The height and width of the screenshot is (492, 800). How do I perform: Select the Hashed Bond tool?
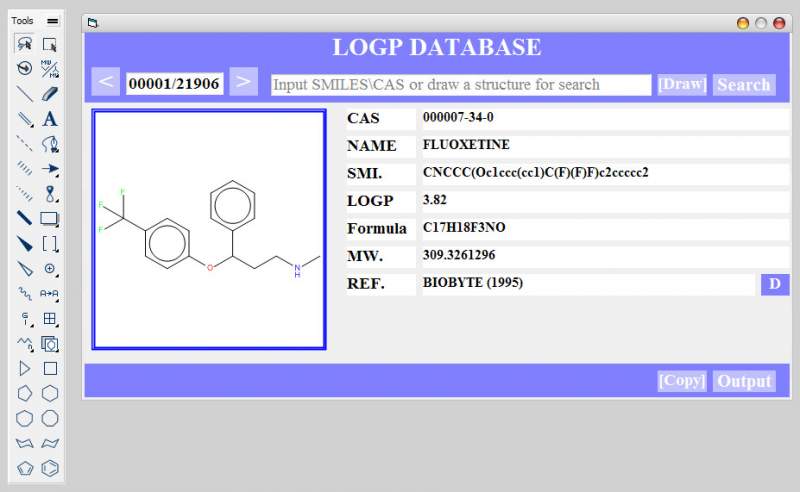[x=24, y=168]
